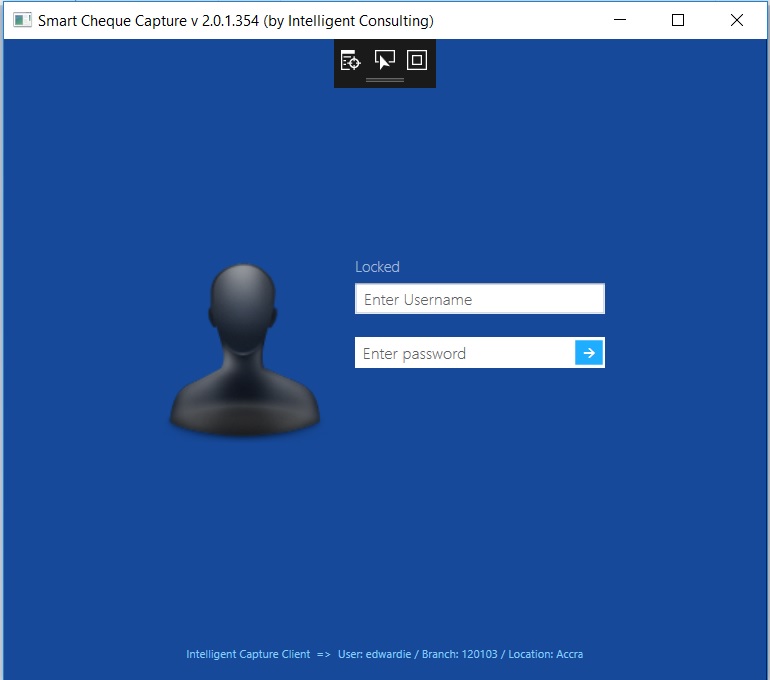
Task: Collapse the debug toolbar using its handle
Action: click(x=385, y=80)
